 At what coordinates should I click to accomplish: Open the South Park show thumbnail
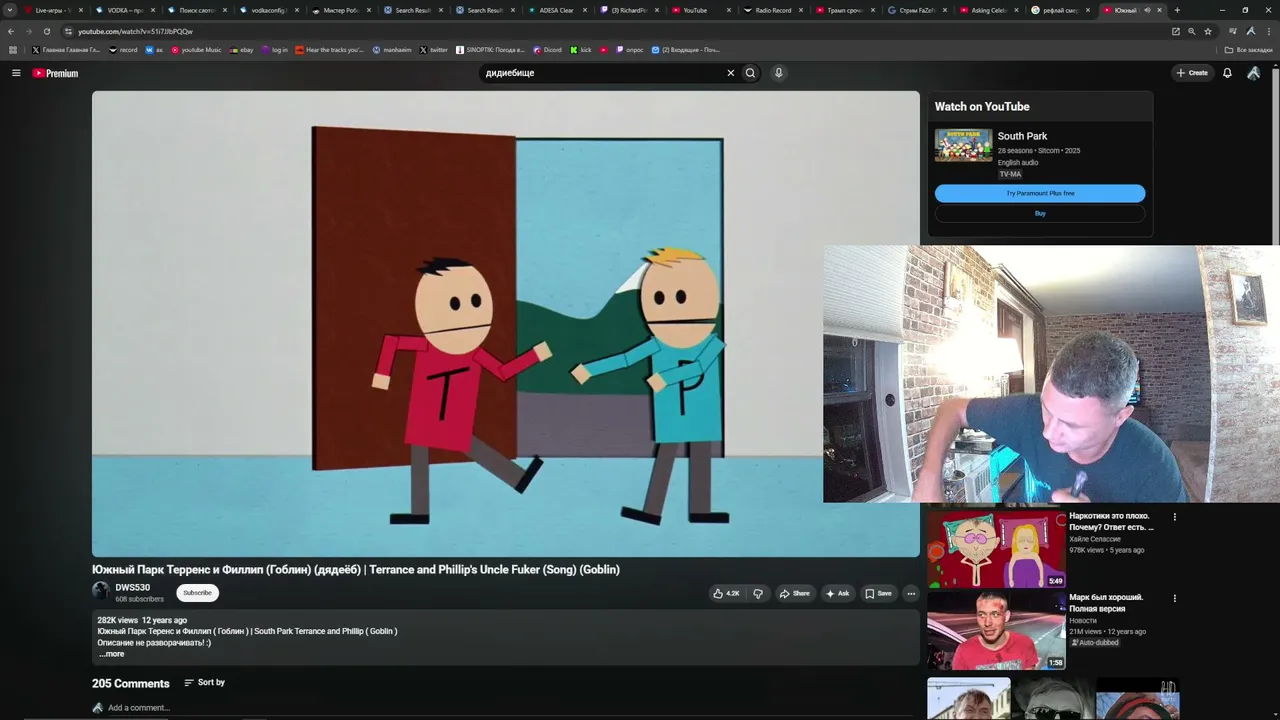[x=963, y=145]
